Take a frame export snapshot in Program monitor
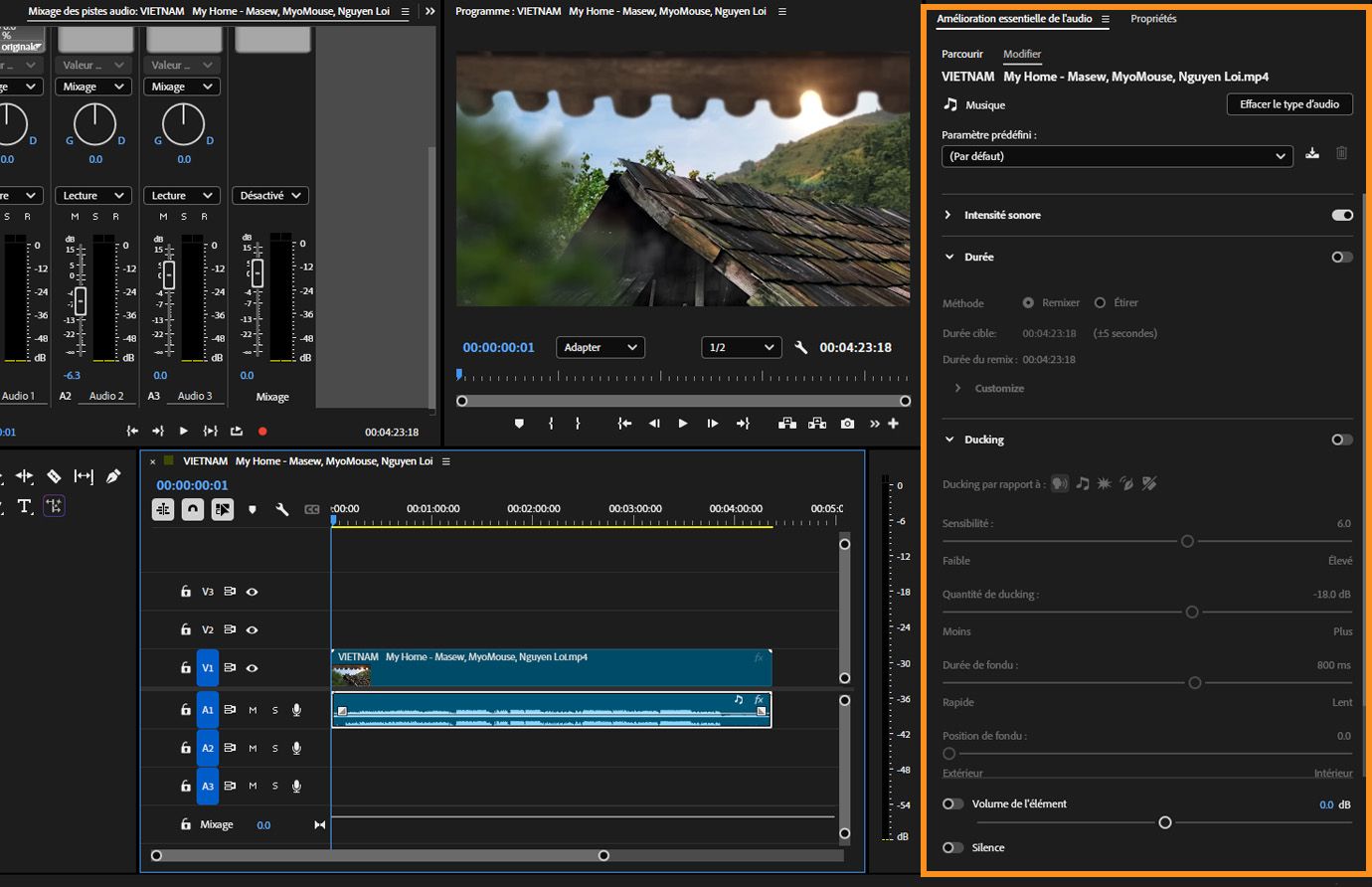This screenshot has height=887, width=1372. [847, 423]
